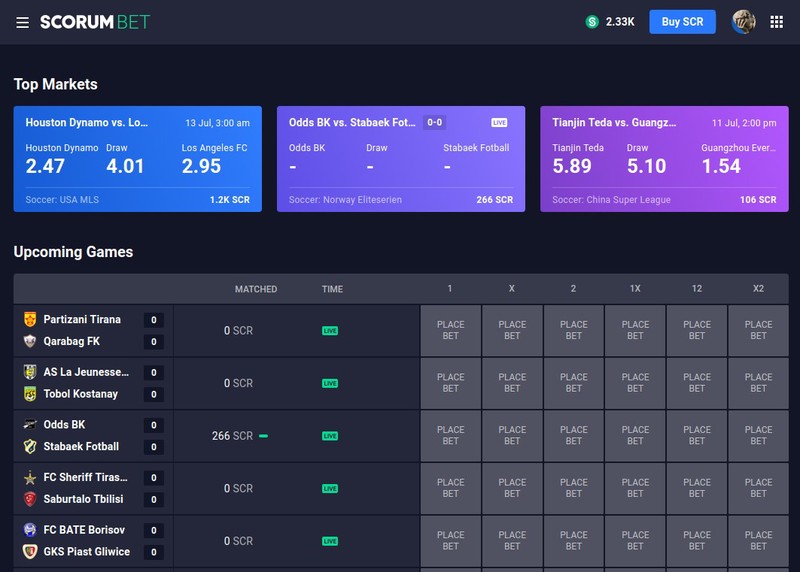Click green matched indicator next to 266 SCR
The width and height of the screenshot is (800, 572).
pyautogui.click(x=263, y=436)
